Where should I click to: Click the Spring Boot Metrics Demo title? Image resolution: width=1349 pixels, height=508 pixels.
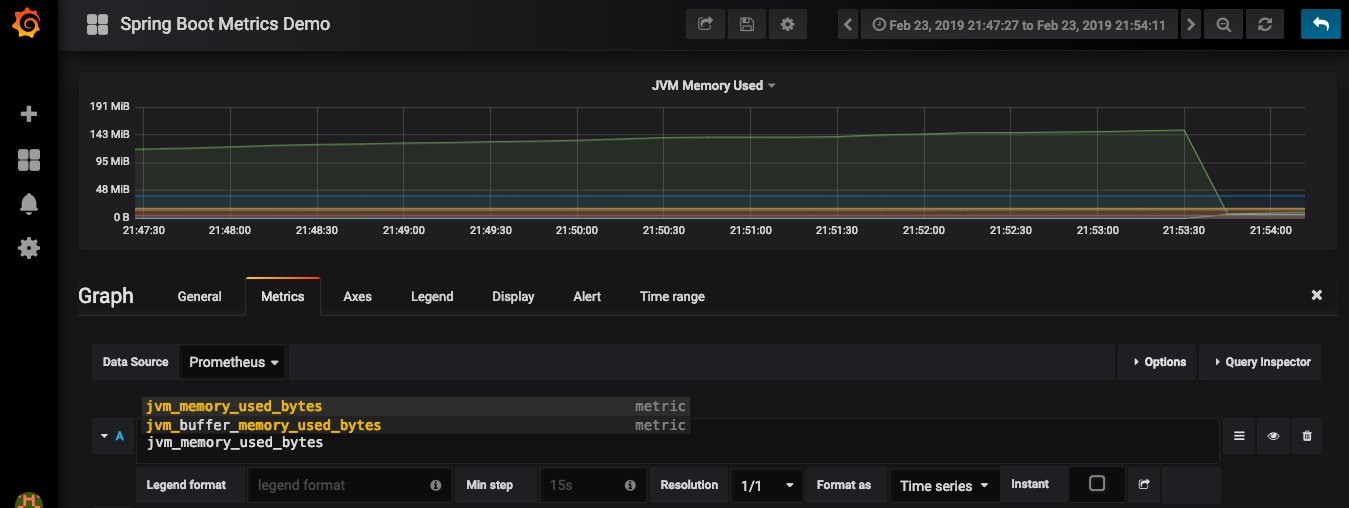(x=225, y=24)
